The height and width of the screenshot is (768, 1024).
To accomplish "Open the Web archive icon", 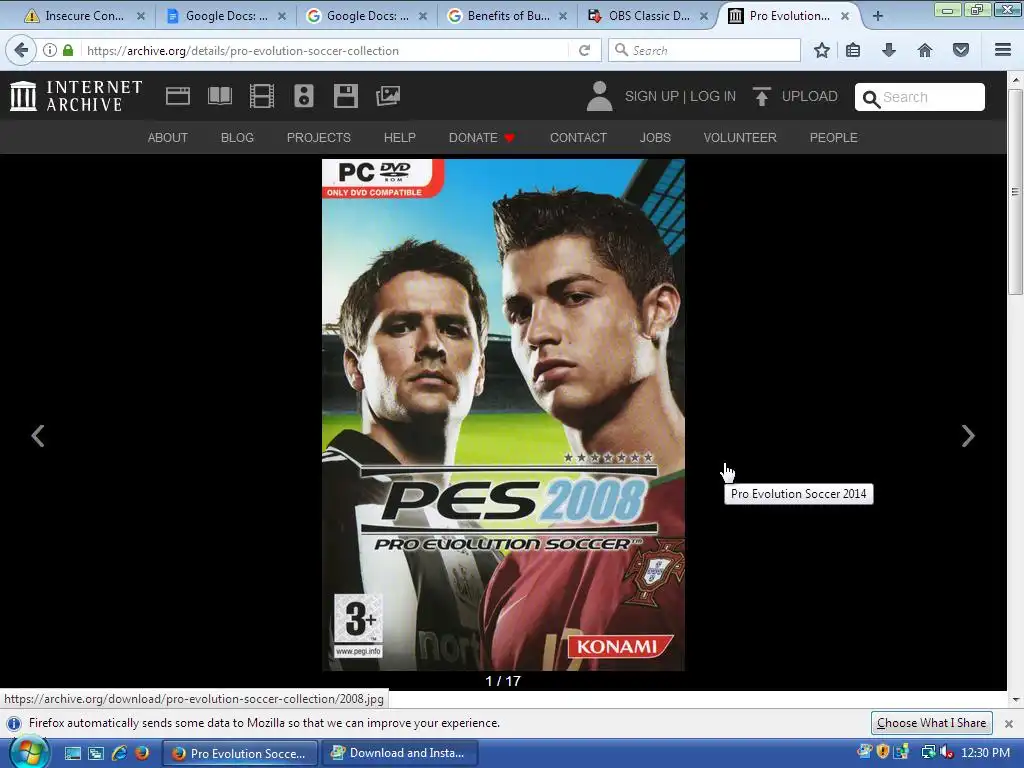I will (178, 96).
